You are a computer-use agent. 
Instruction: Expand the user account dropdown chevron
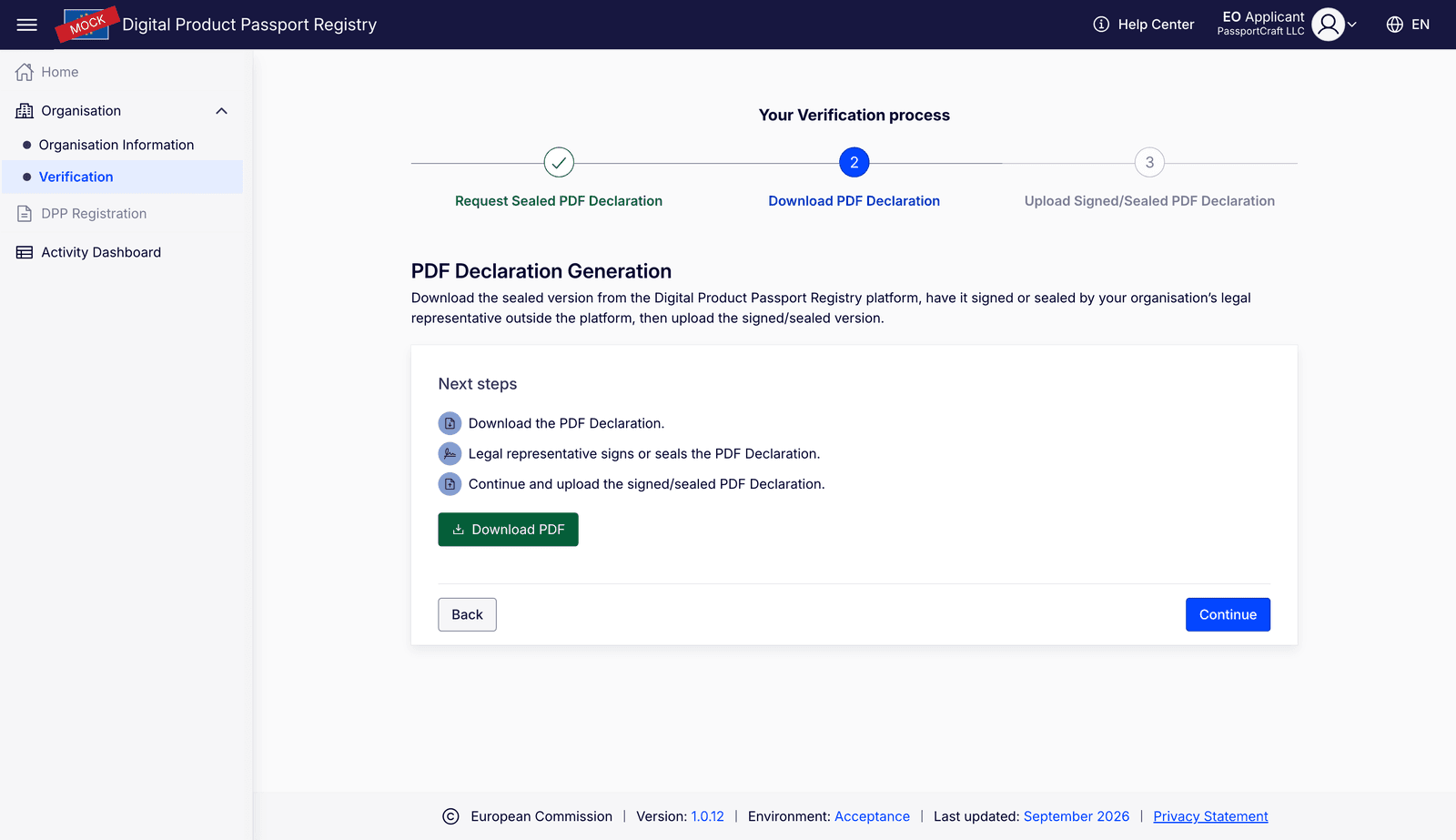[1352, 25]
